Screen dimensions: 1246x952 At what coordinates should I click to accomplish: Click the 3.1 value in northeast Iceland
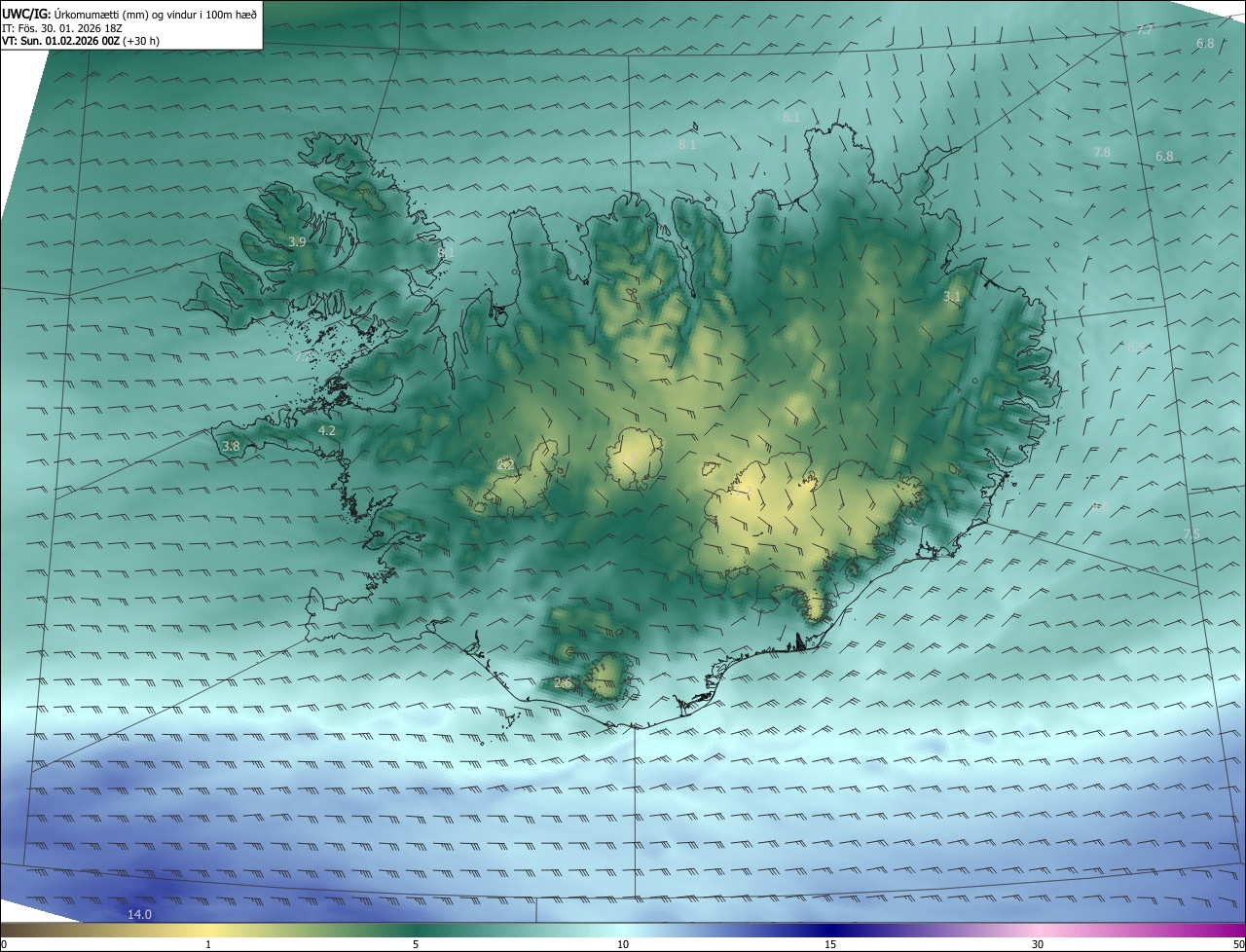pos(952,296)
